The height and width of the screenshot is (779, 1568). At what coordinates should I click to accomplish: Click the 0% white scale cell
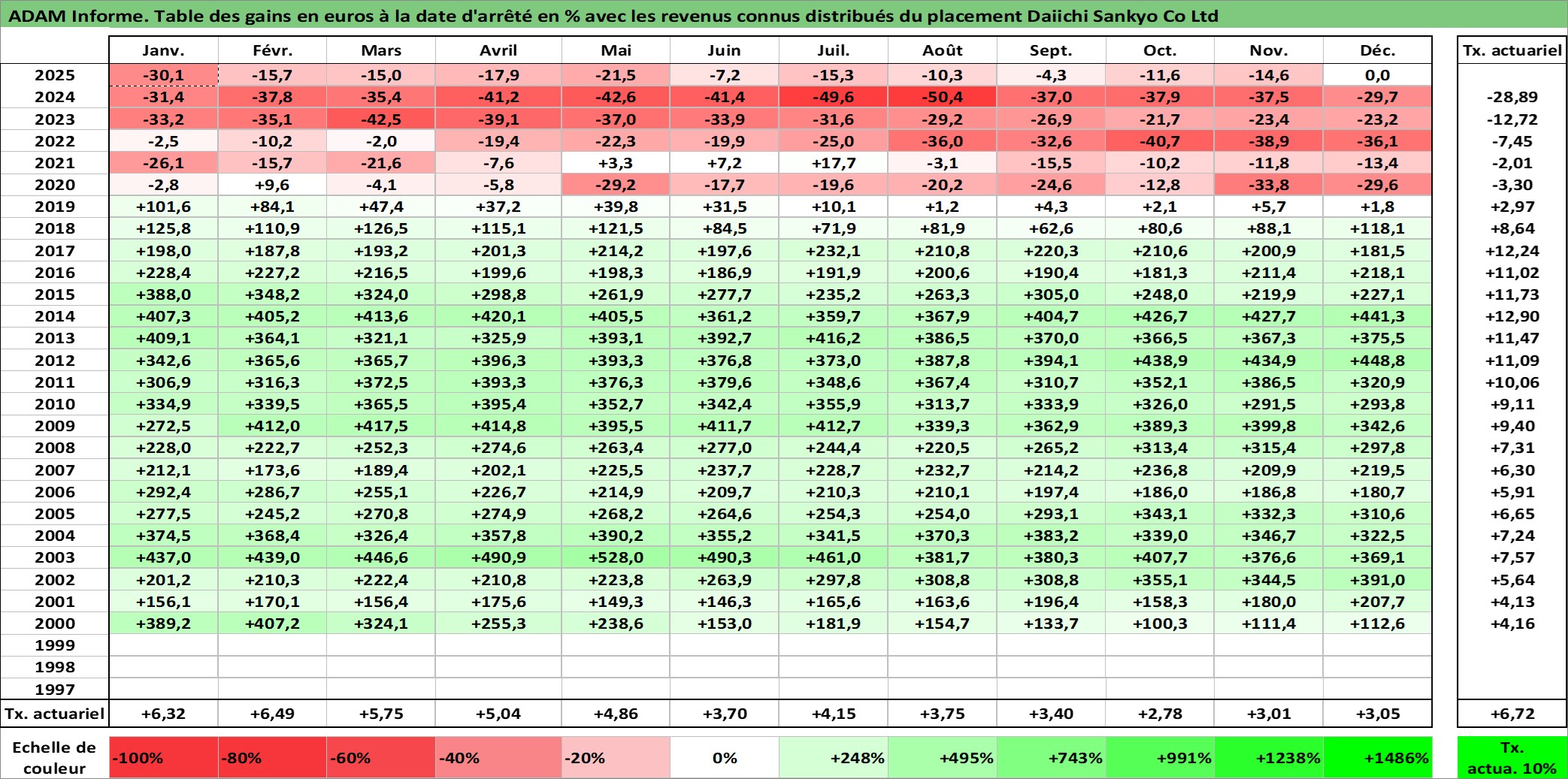point(725,757)
